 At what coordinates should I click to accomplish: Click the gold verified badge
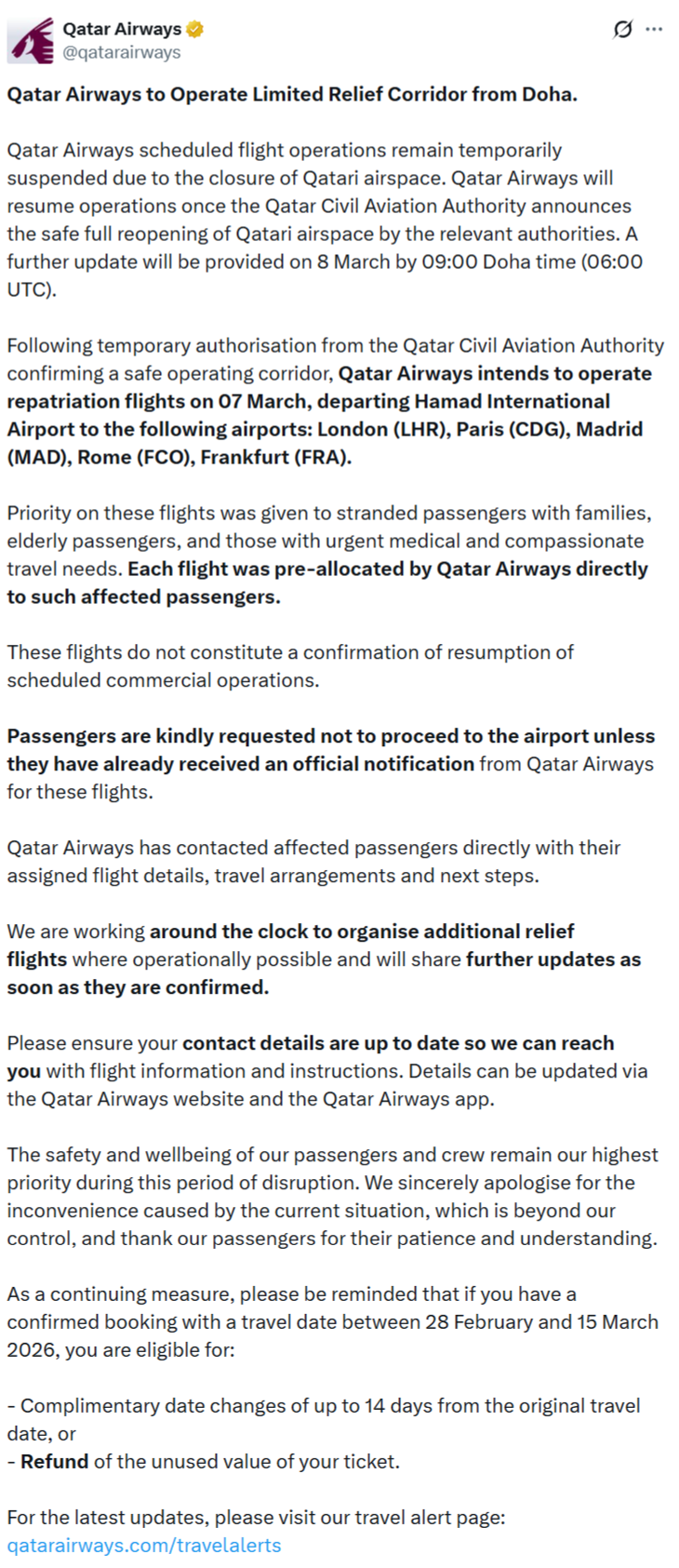click(x=194, y=30)
